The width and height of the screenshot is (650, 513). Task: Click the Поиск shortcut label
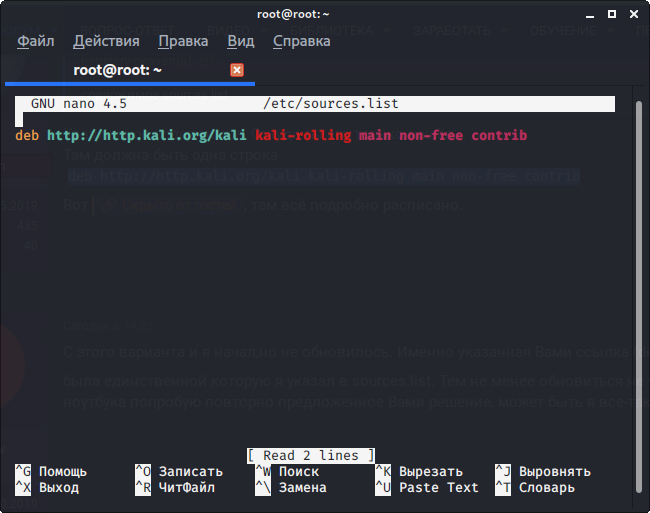[x=299, y=471]
